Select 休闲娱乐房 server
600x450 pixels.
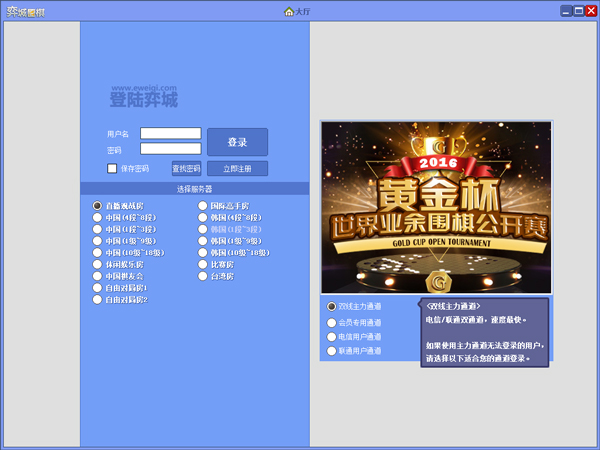97,264
